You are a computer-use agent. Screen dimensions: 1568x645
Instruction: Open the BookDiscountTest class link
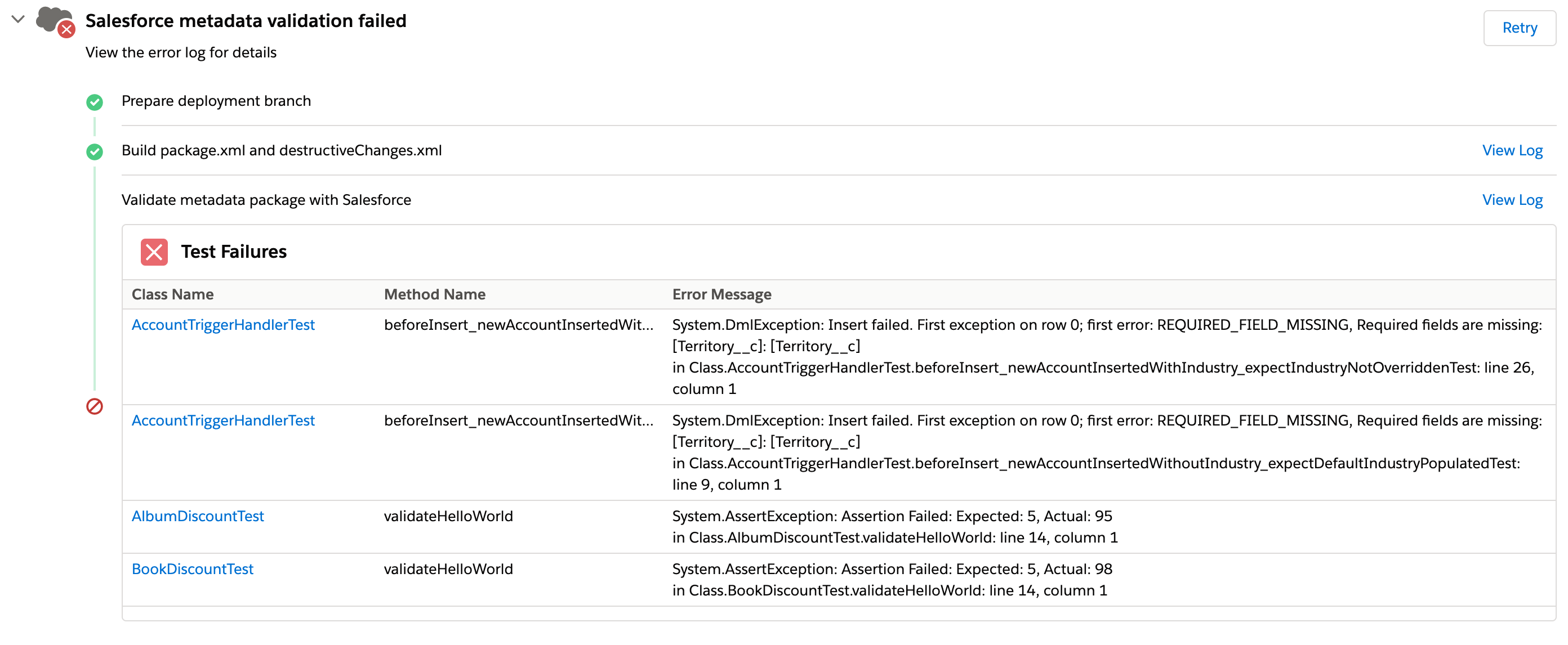(x=193, y=569)
